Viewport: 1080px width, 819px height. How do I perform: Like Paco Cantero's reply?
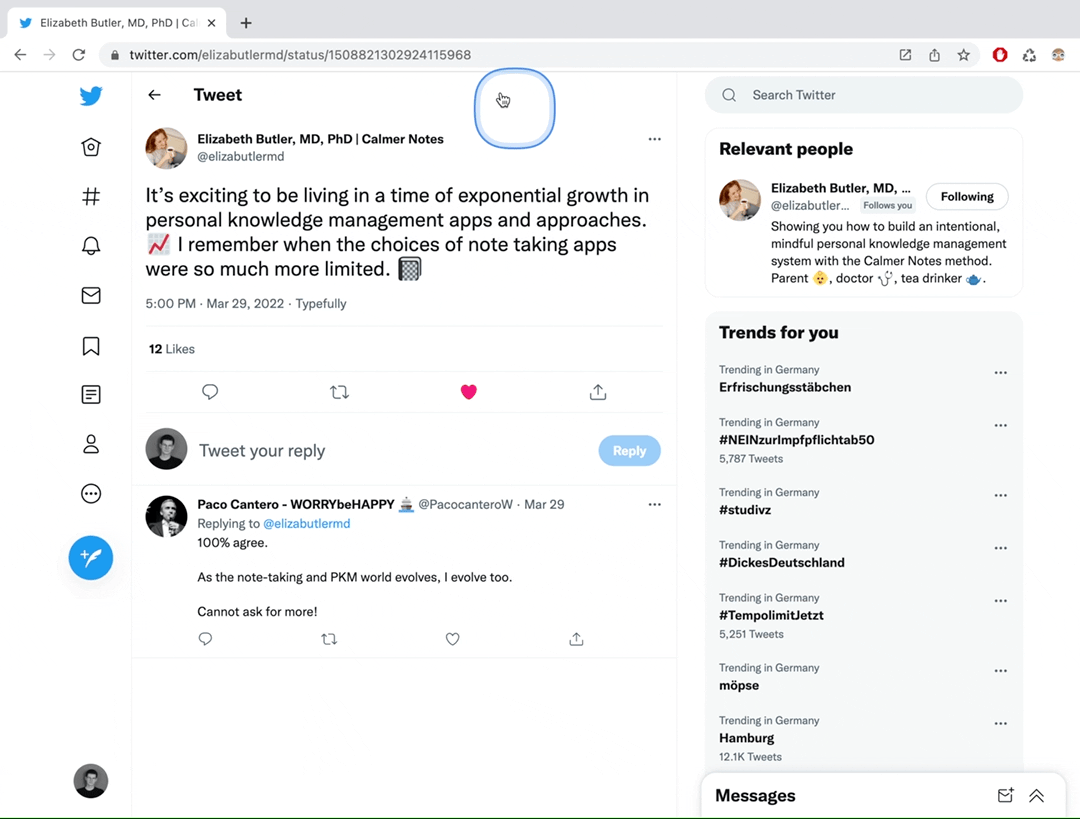pos(452,639)
